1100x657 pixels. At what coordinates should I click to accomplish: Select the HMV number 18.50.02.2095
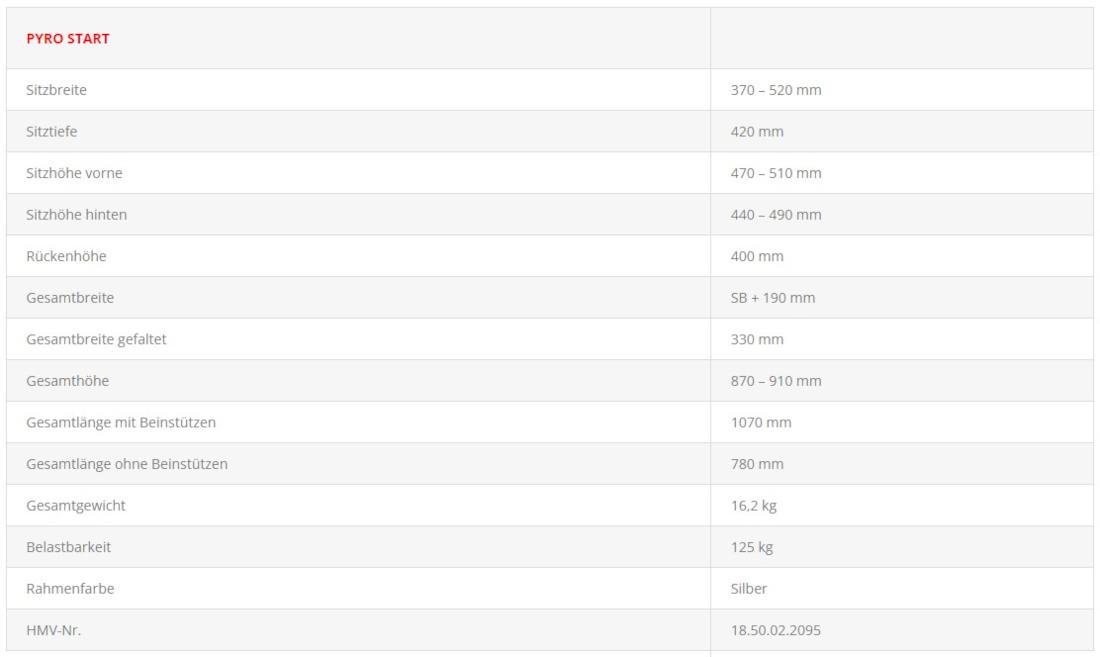click(x=779, y=631)
